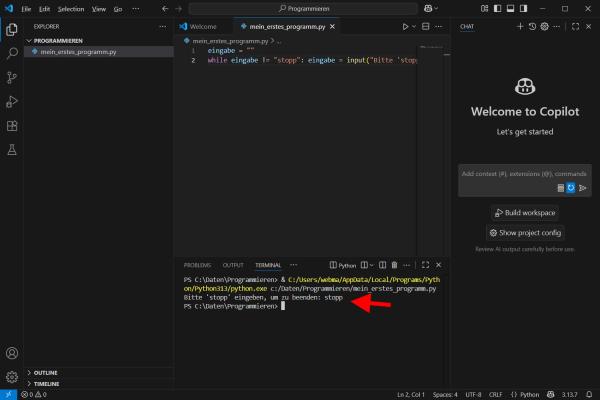Screen dimensions: 600x400
Task: Split the editor to the right
Action: click(x=425, y=26)
